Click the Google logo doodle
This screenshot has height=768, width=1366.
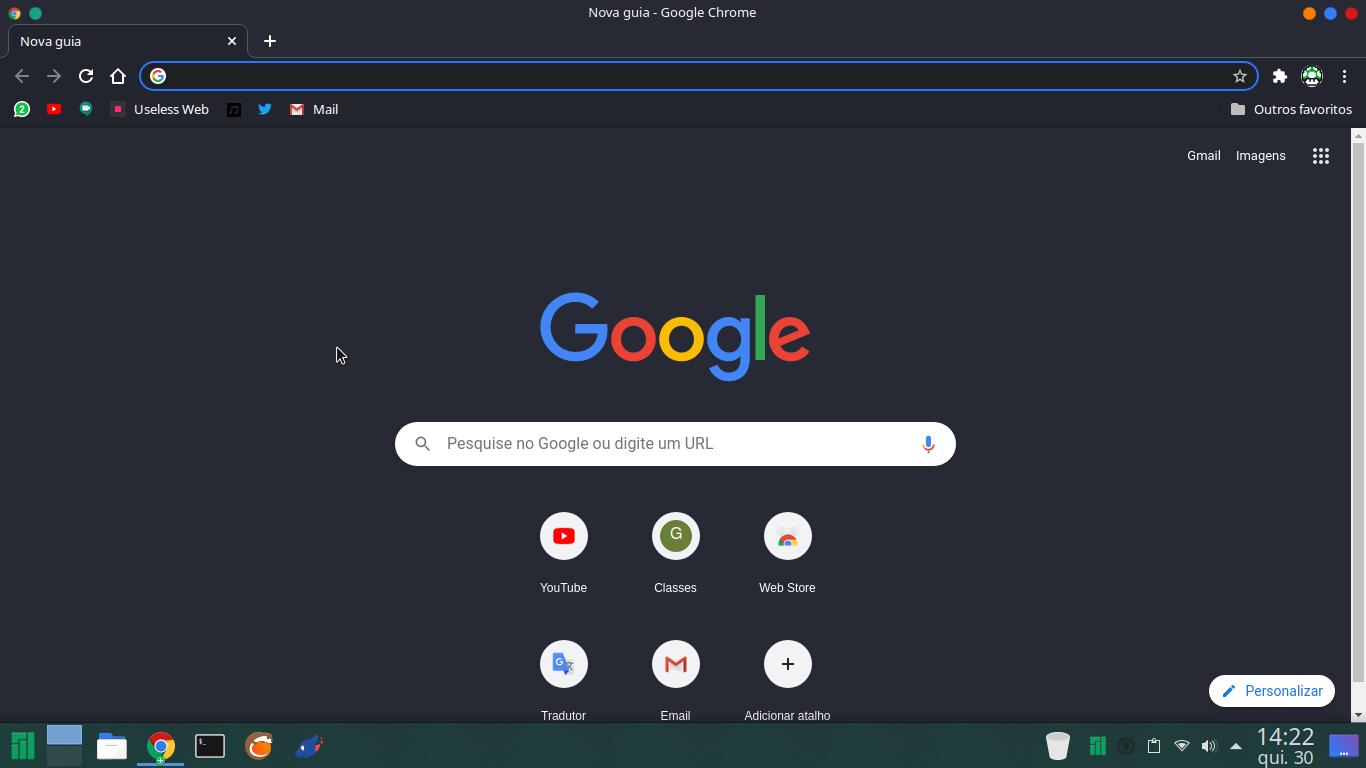(675, 336)
